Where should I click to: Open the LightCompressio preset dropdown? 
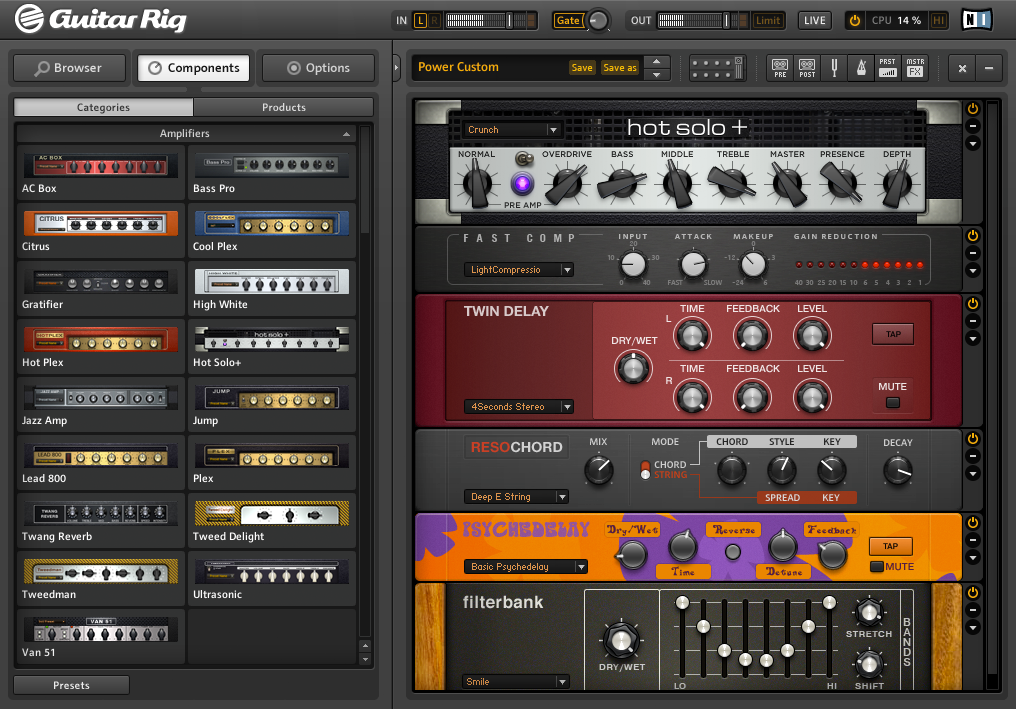click(x=519, y=270)
